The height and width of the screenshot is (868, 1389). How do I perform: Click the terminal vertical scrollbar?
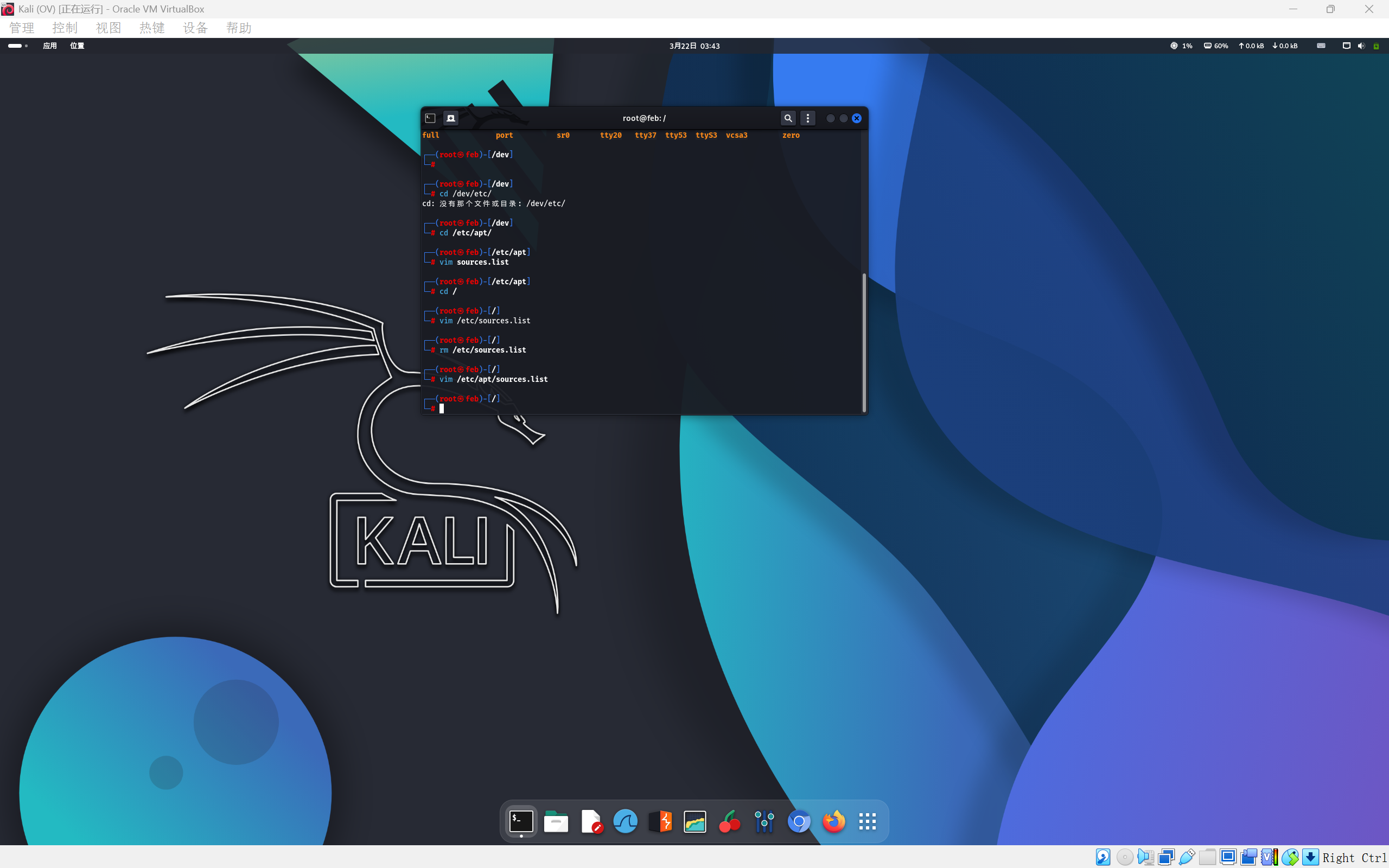point(864,342)
